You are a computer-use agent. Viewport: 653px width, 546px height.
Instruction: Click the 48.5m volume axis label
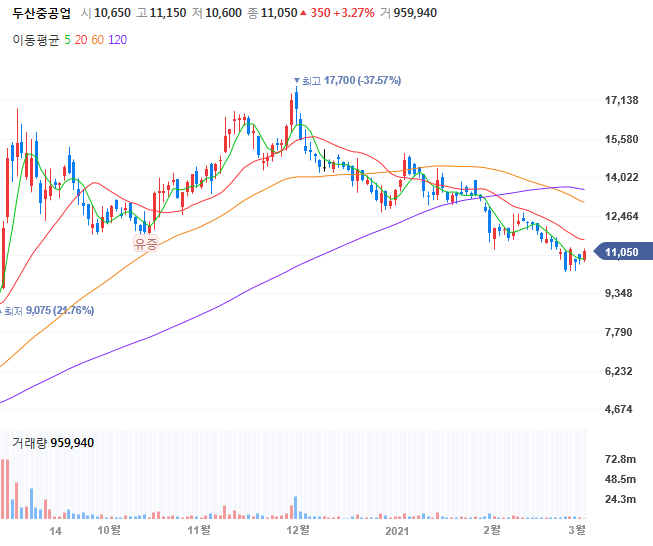point(620,479)
